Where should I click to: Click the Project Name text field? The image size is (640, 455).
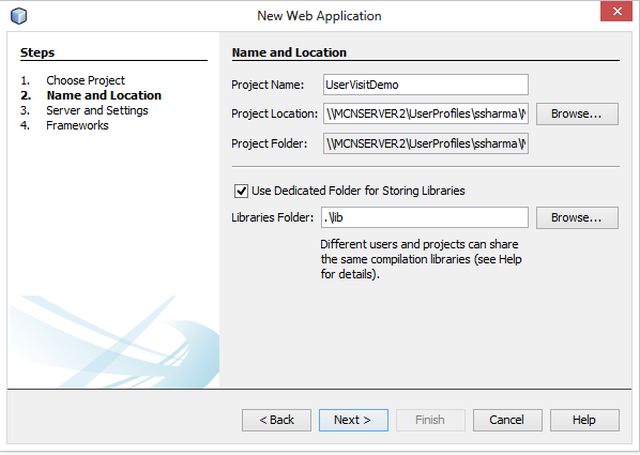[x=425, y=85]
